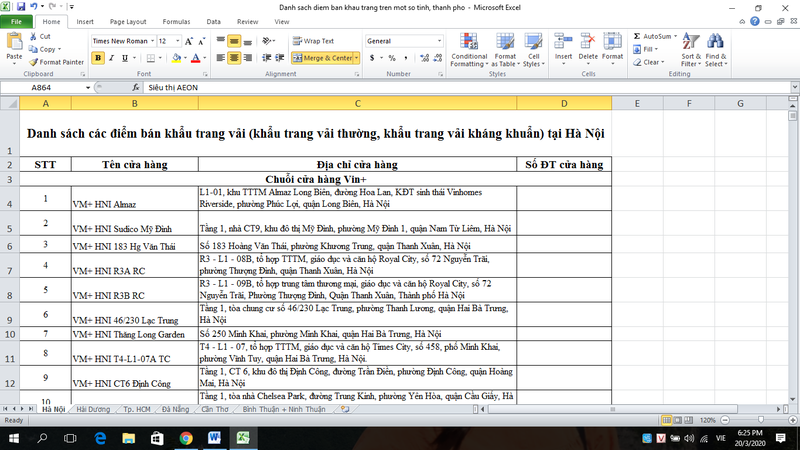Decrease font size with Shrink Font icon
This screenshot has height=450, width=800.
(x=201, y=41)
